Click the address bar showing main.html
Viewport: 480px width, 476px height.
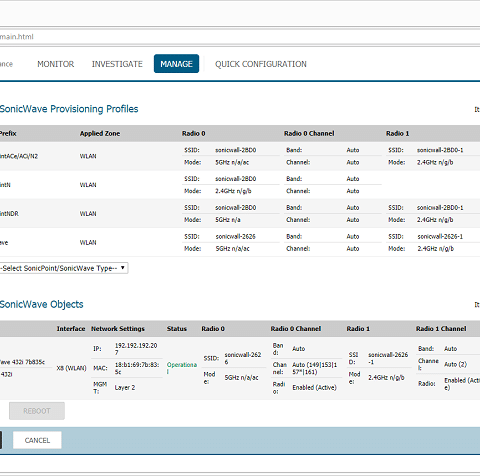click(240, 37)
